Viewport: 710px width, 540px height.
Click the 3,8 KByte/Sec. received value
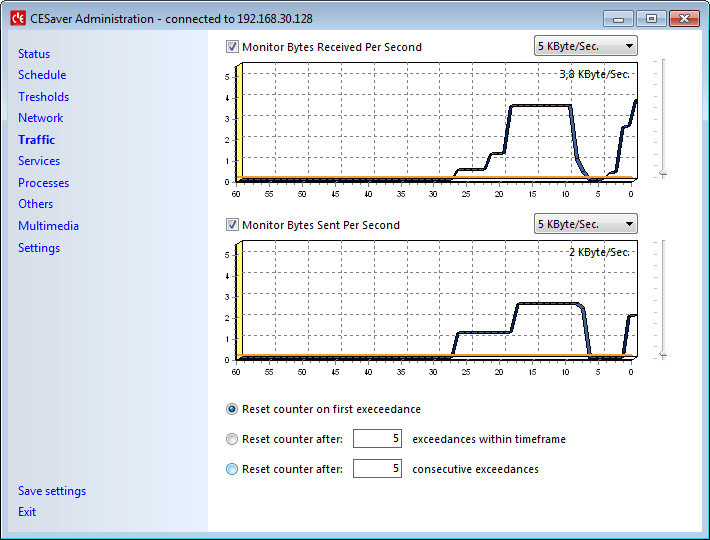click(595, 74)
